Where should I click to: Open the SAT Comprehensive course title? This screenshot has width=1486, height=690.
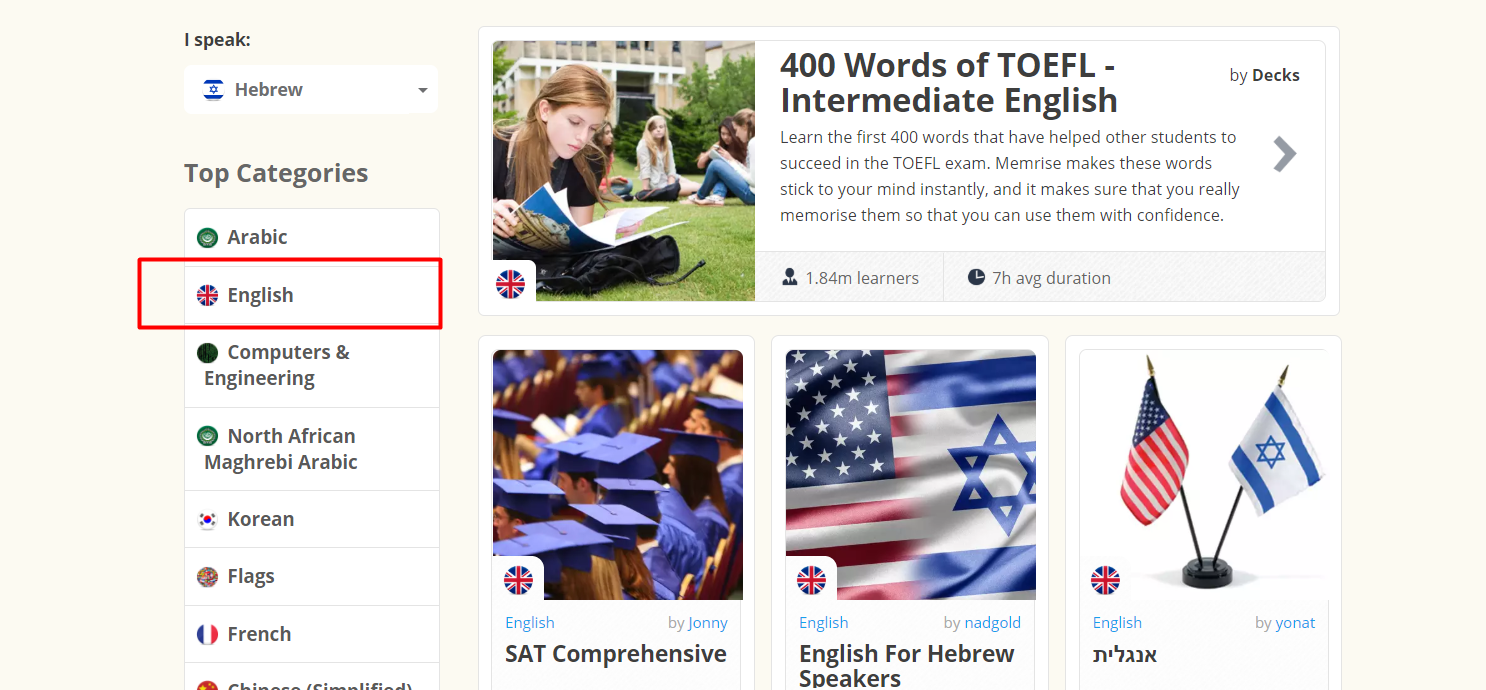pos(616,654)
